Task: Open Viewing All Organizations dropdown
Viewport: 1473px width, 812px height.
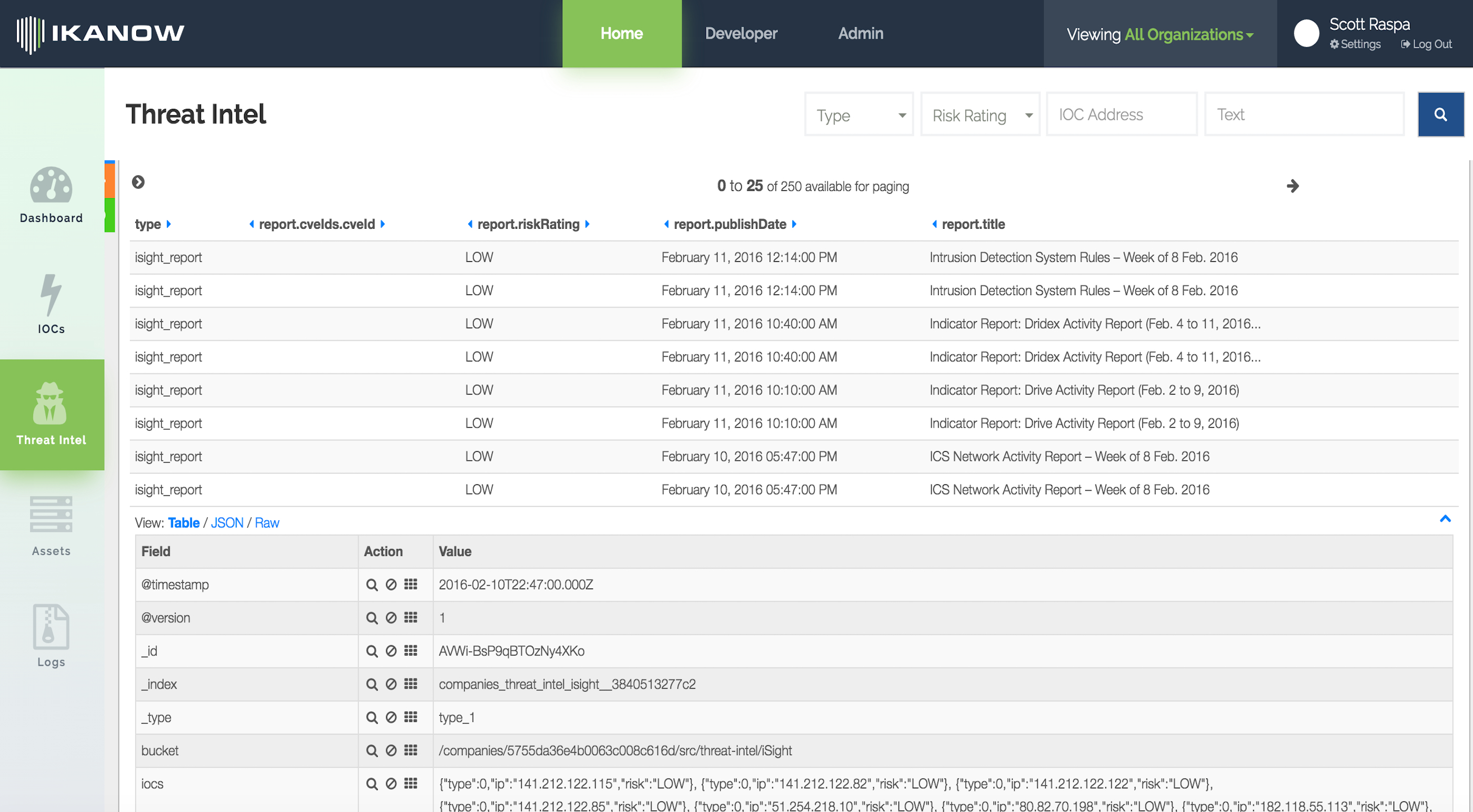Action: point(1159,34)
